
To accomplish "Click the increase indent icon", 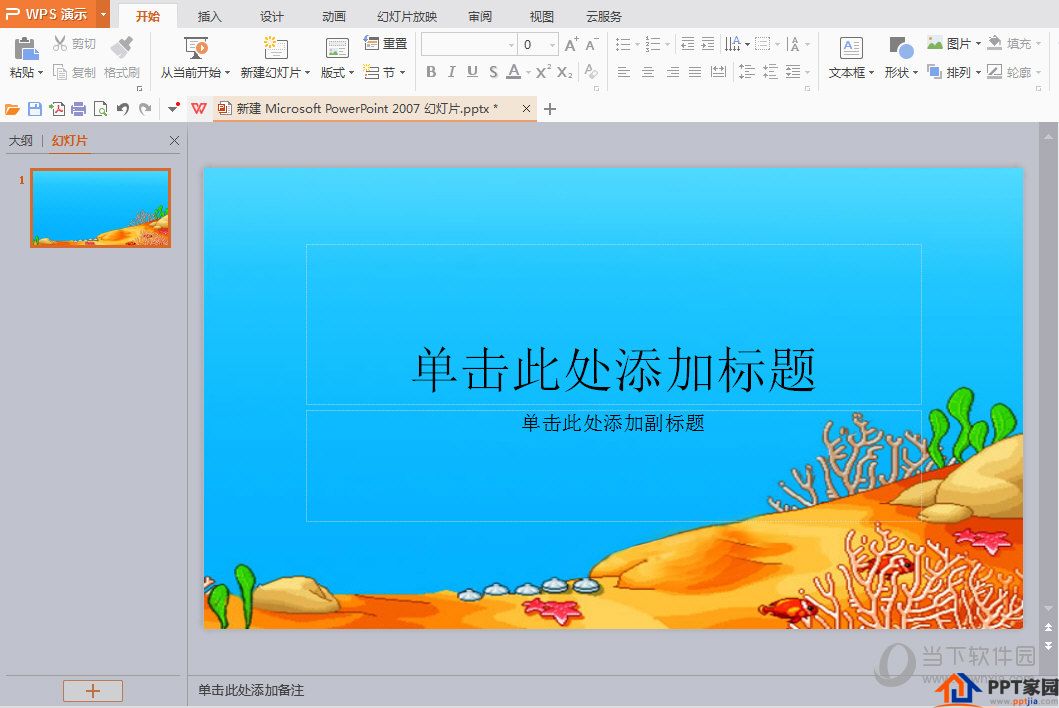I will pos(708,45).
